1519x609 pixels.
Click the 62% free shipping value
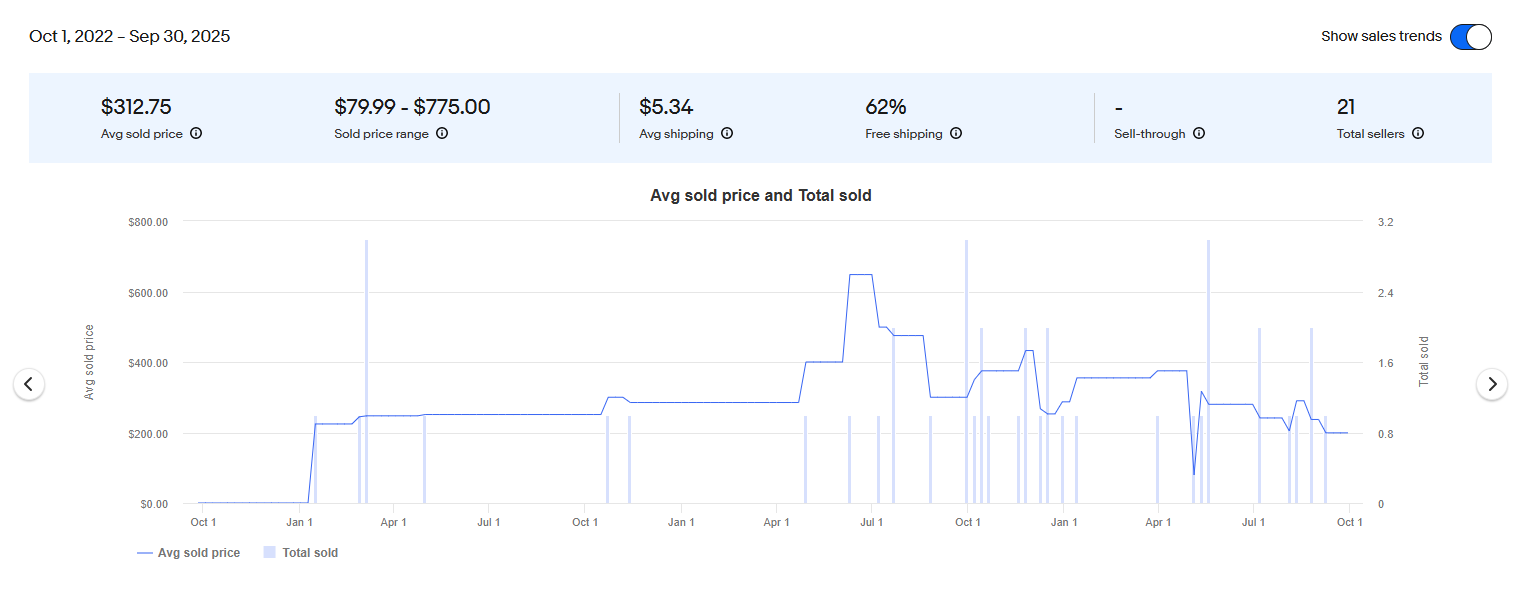point(886,107)
